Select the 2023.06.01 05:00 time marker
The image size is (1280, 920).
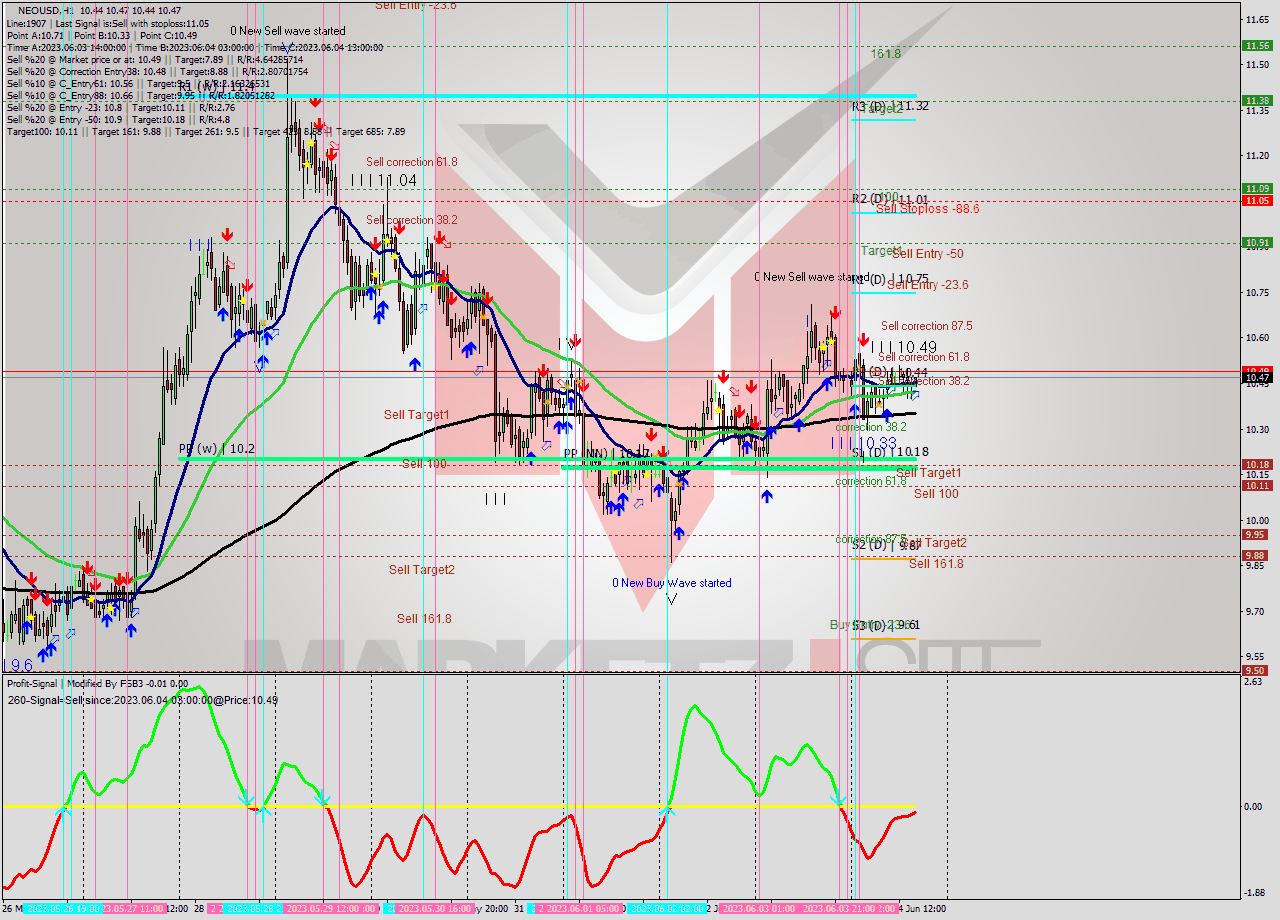tap(580, 909)
